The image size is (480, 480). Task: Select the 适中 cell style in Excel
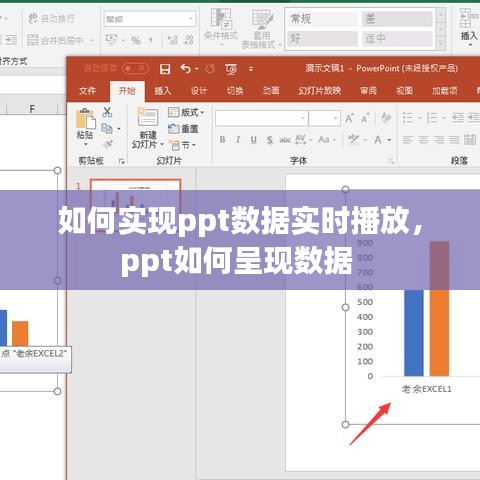click(397, 39)
